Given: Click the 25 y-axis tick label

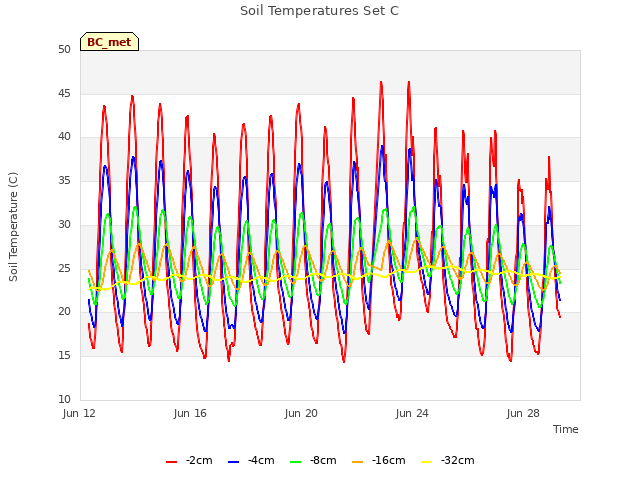Looking at the screenshot, I should [x=64, y=269].
